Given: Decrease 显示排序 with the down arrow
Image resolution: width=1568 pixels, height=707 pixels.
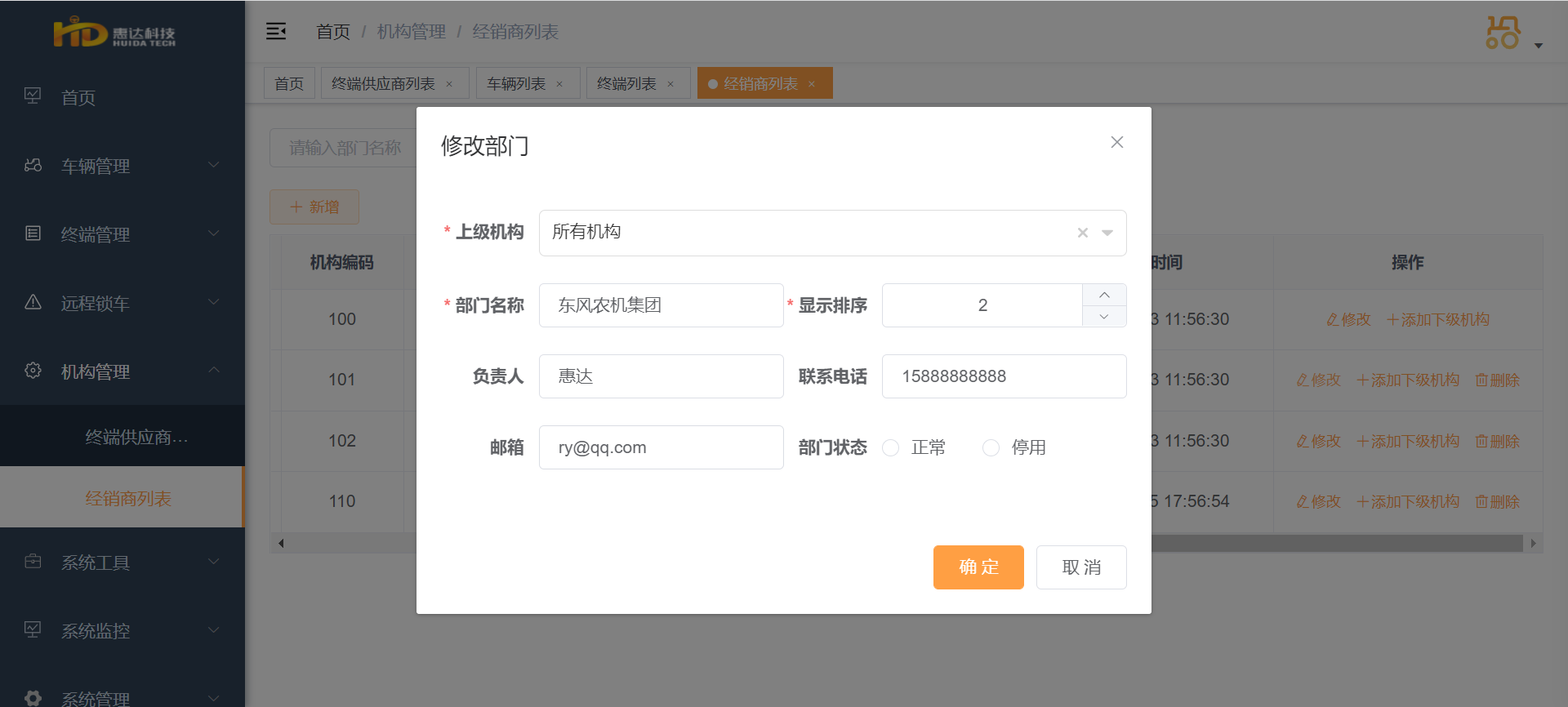Looking at the screenshot, I should pos(1104,316).
